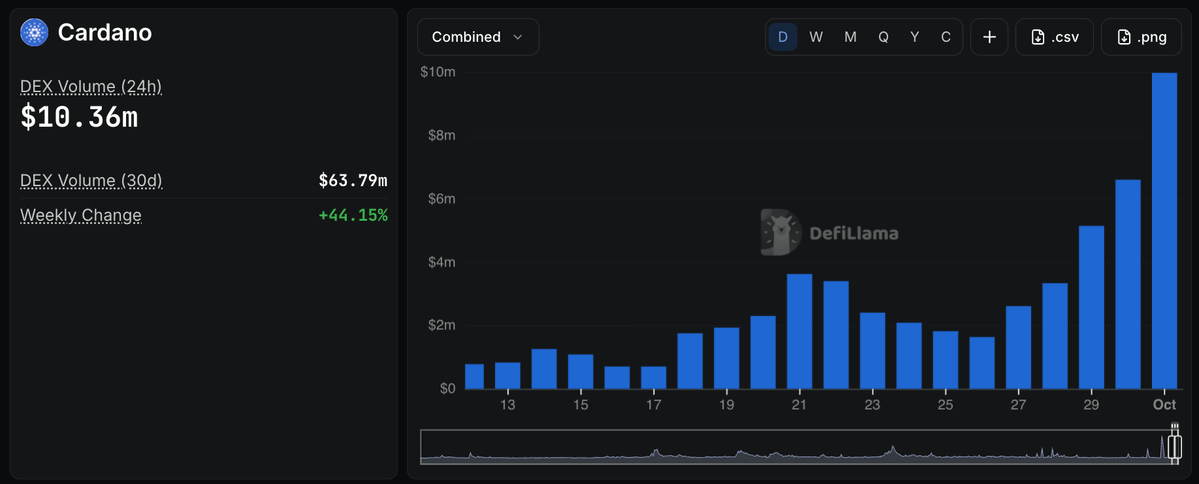Image resolution: width=1199 pixels, height=484 pixels.
Task: Click the tallest bar for Oct
Action: click(1165, 231)
